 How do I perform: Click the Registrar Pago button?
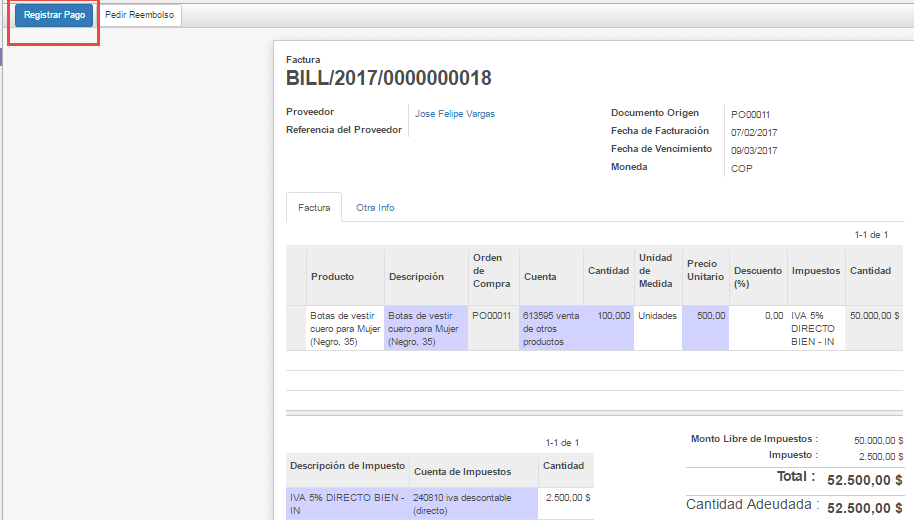pos(54,16)
